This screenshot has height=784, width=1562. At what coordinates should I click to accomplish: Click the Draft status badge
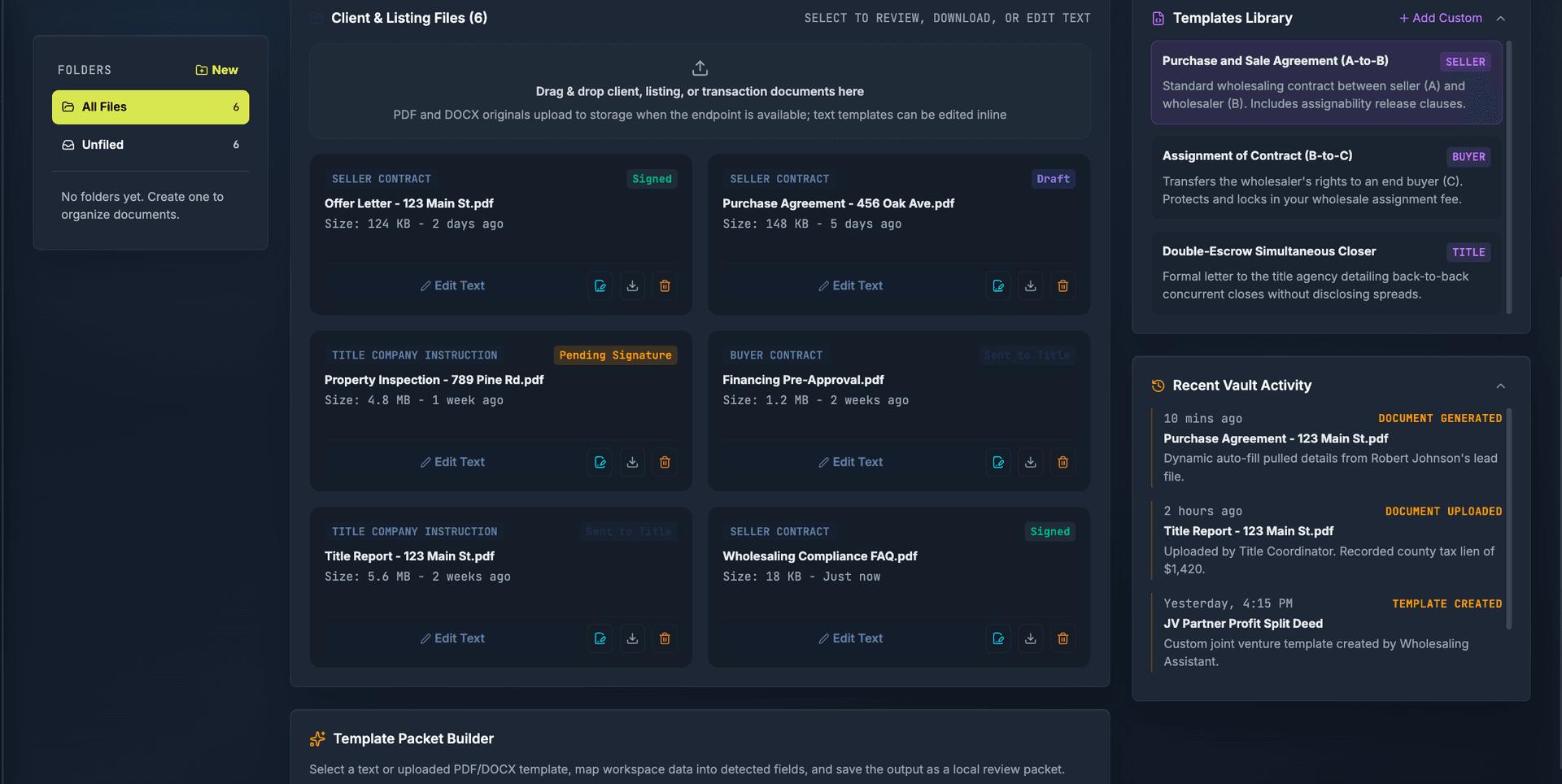click(x=1053, y=179)
